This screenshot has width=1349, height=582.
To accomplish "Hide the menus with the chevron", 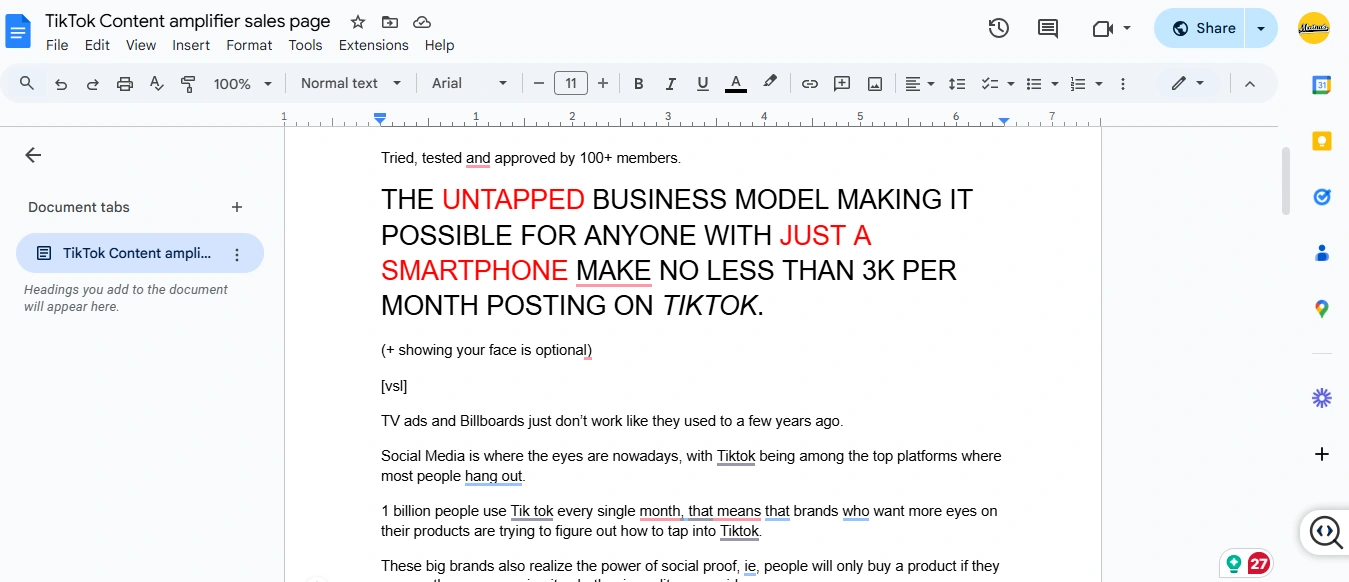I will click(x=1249, y=84).
